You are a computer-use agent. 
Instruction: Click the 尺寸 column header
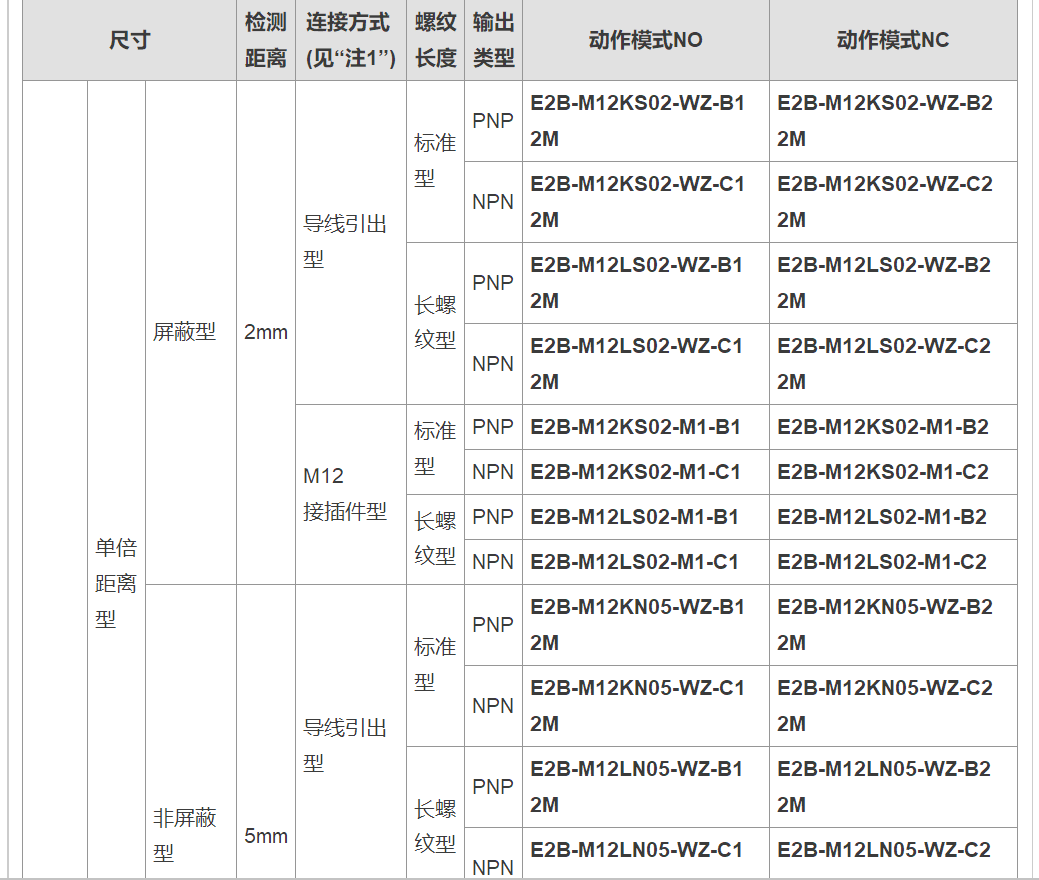tap(129, 40)
